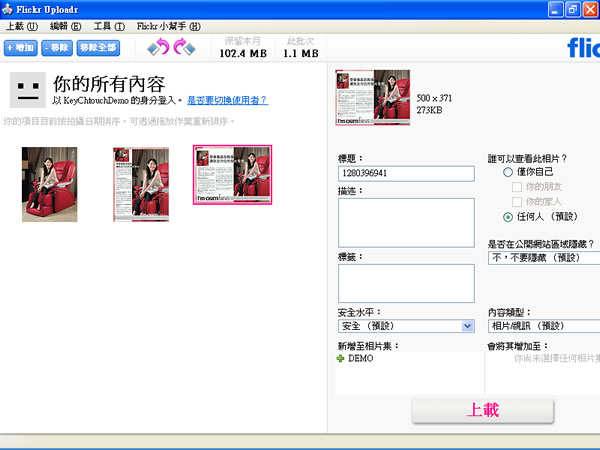The width and height of the screenshot is (600, 450).
Task: Click the 是否要切換使用者 switch user link
Action: tap(227, 101)
